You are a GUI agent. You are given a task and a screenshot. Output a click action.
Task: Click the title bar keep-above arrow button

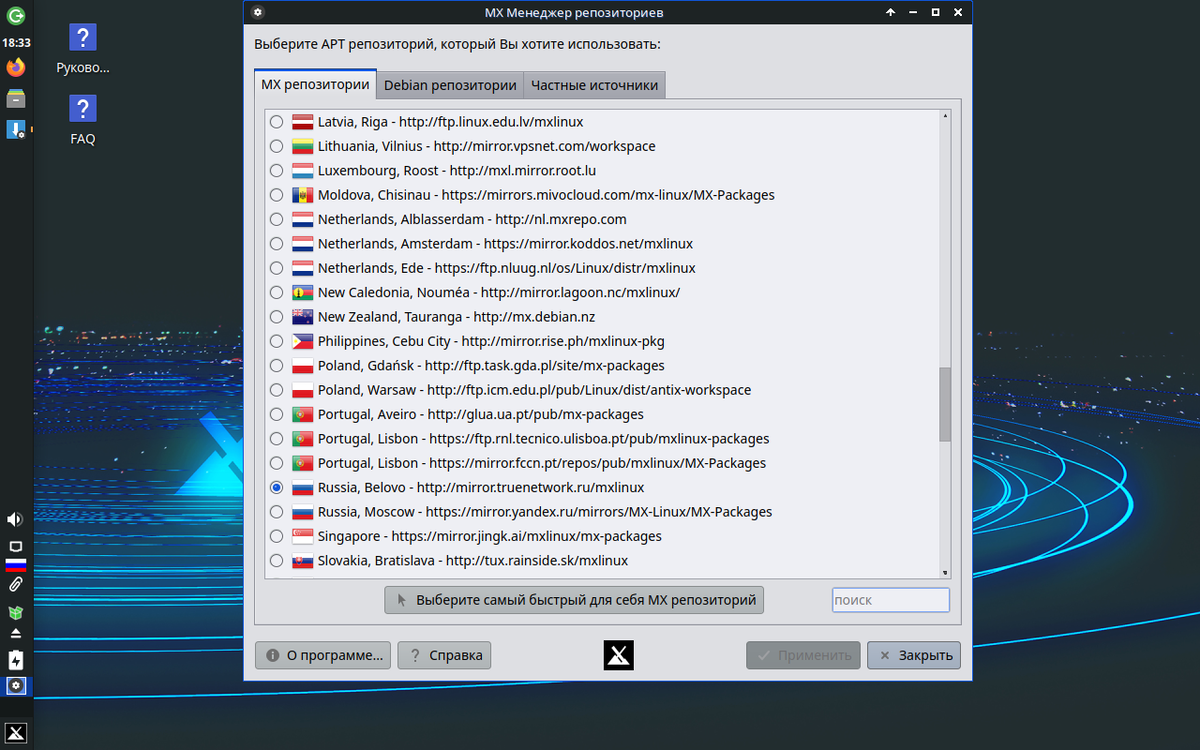tap(890, 13)
